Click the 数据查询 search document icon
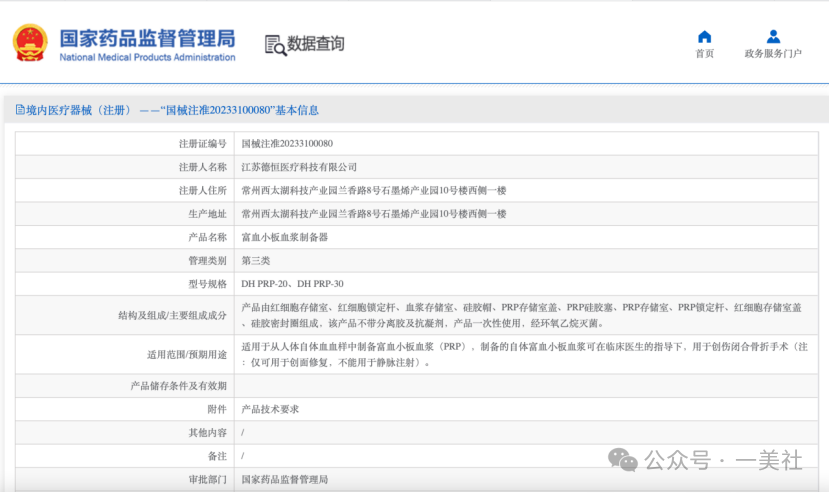This screenshot has height=493, width=829. (x=275, y=45)
